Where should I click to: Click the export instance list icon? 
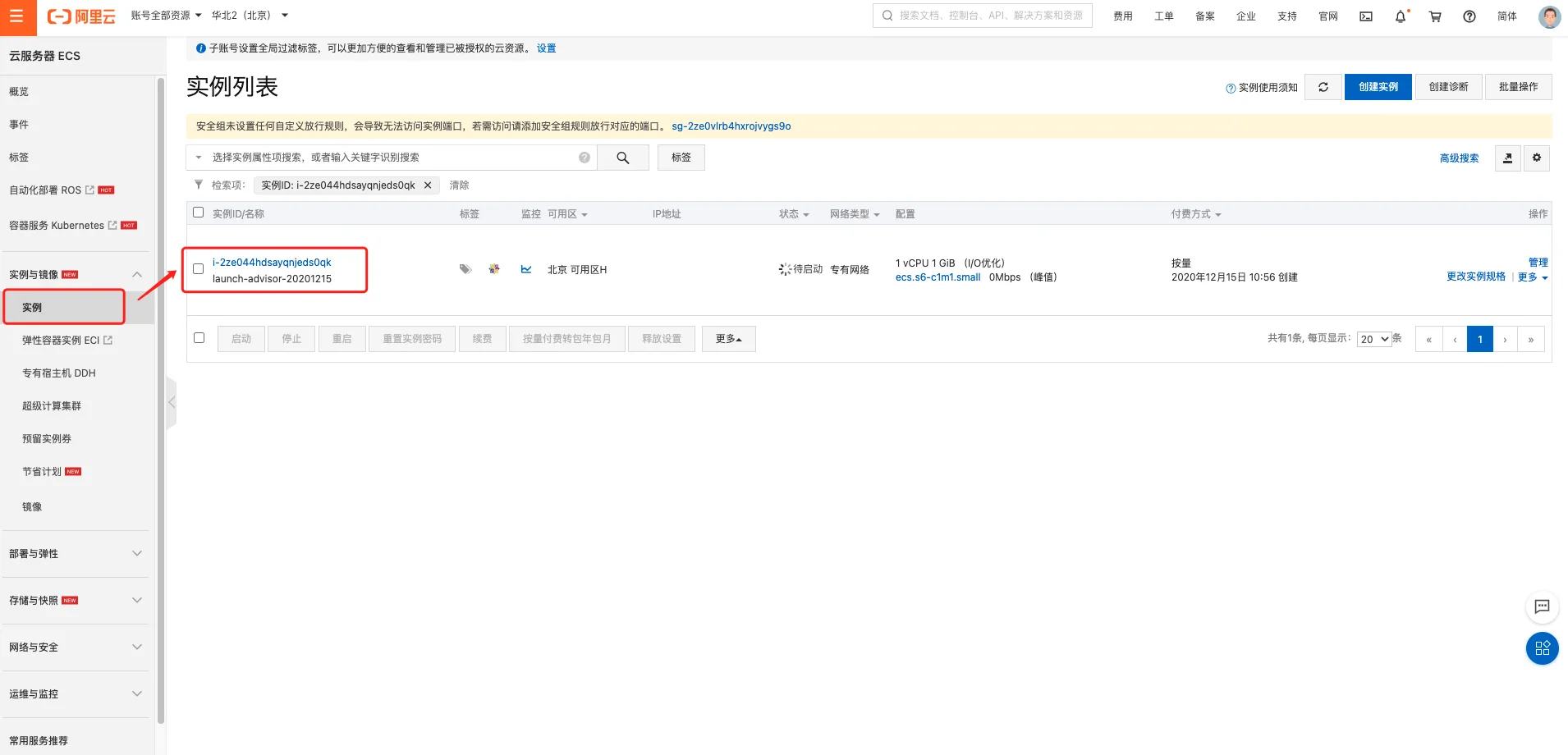[x=1507, y=158]
